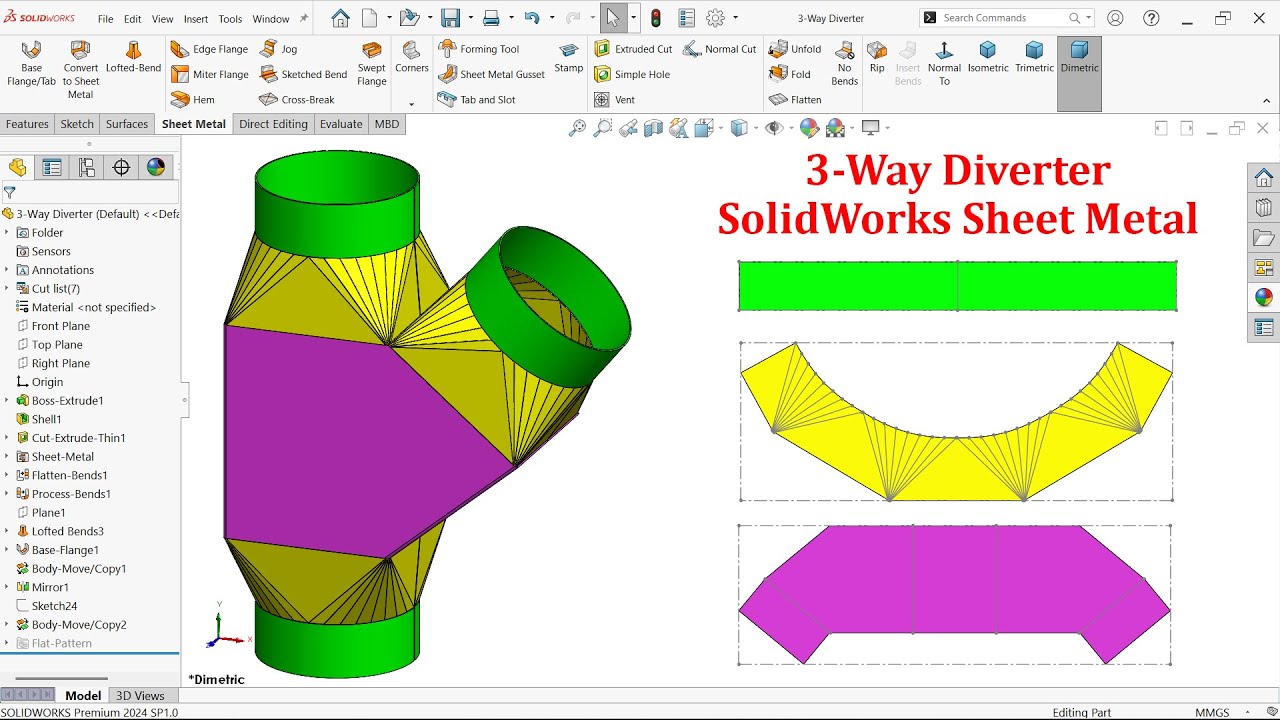
Task: Select Convert to Sheet Metal
Action: (x=80, y=69)
